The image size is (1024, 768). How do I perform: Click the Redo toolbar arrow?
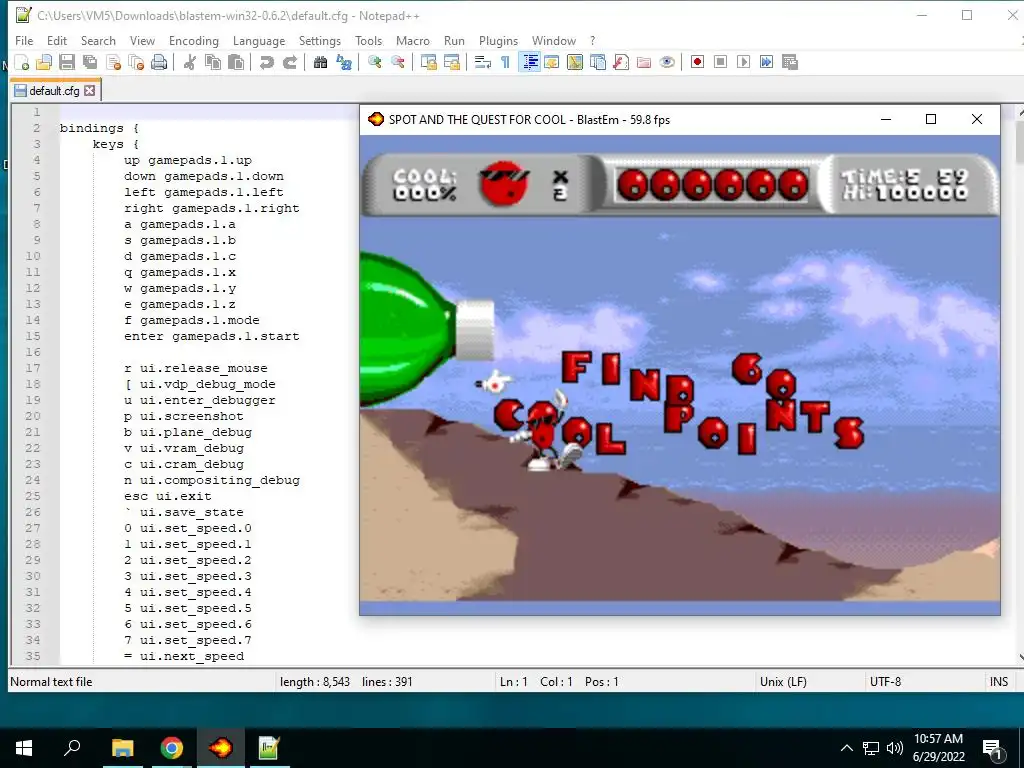point(290,63)
